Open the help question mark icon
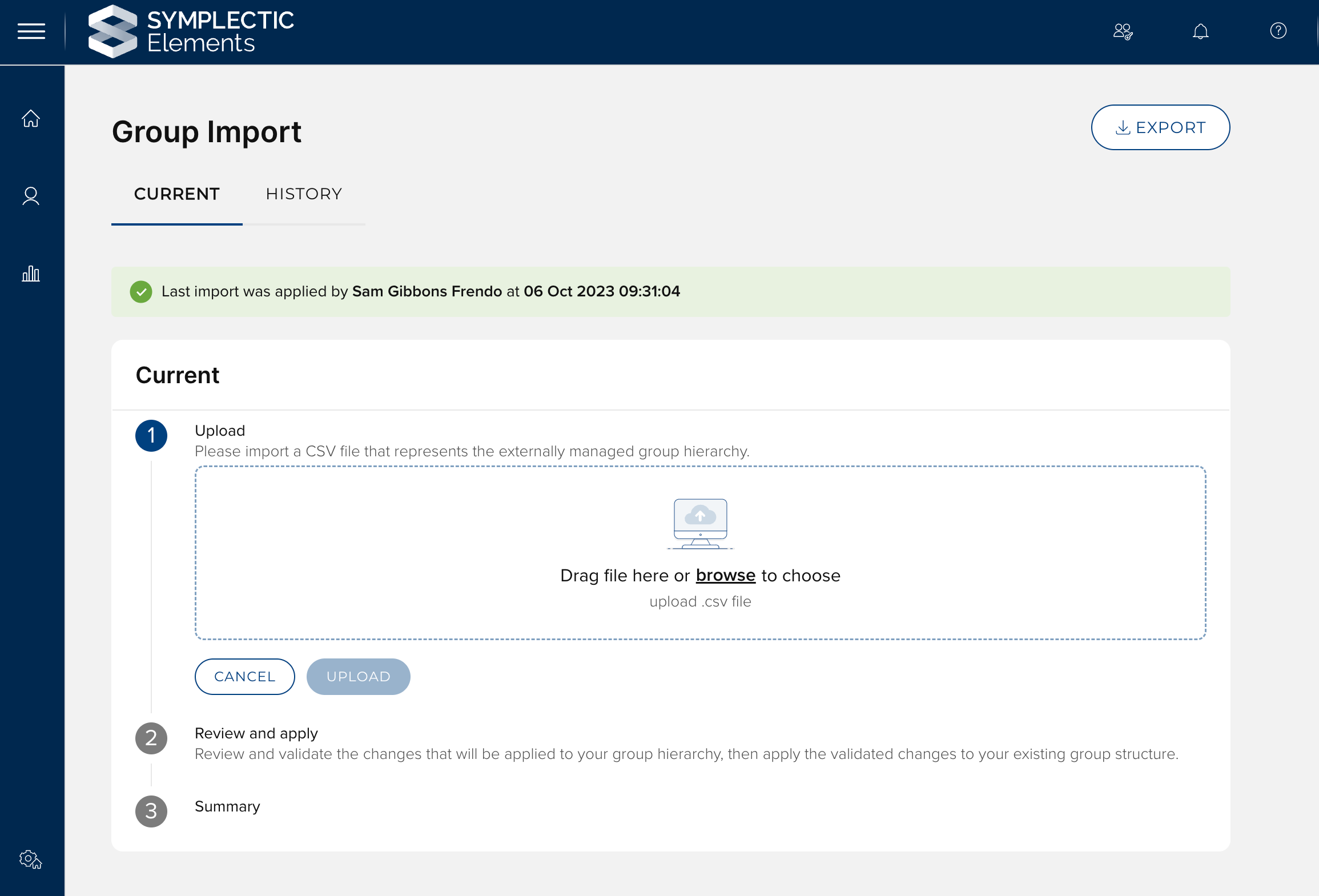1319x896 pixels. [x=1278, y=31]
